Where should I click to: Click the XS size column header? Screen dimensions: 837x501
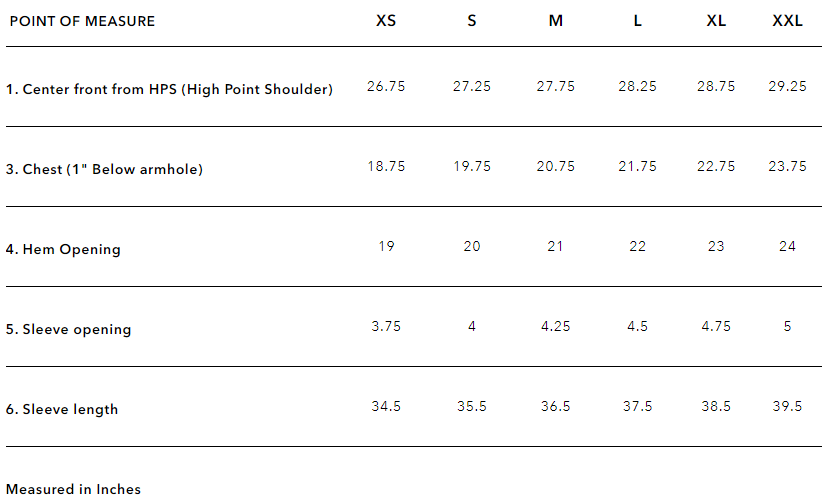385,21
